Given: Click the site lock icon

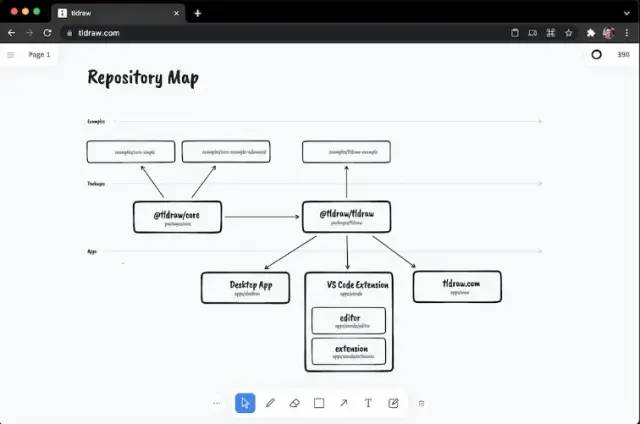Looking at the screenshot, I should pos(69,33).
